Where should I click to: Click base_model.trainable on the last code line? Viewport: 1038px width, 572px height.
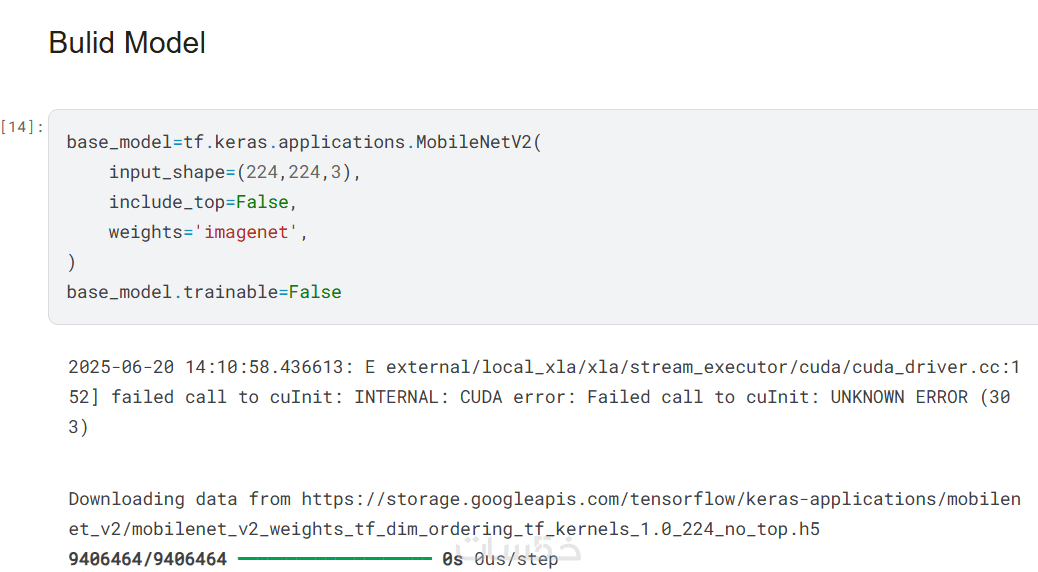tap(171, 292)
